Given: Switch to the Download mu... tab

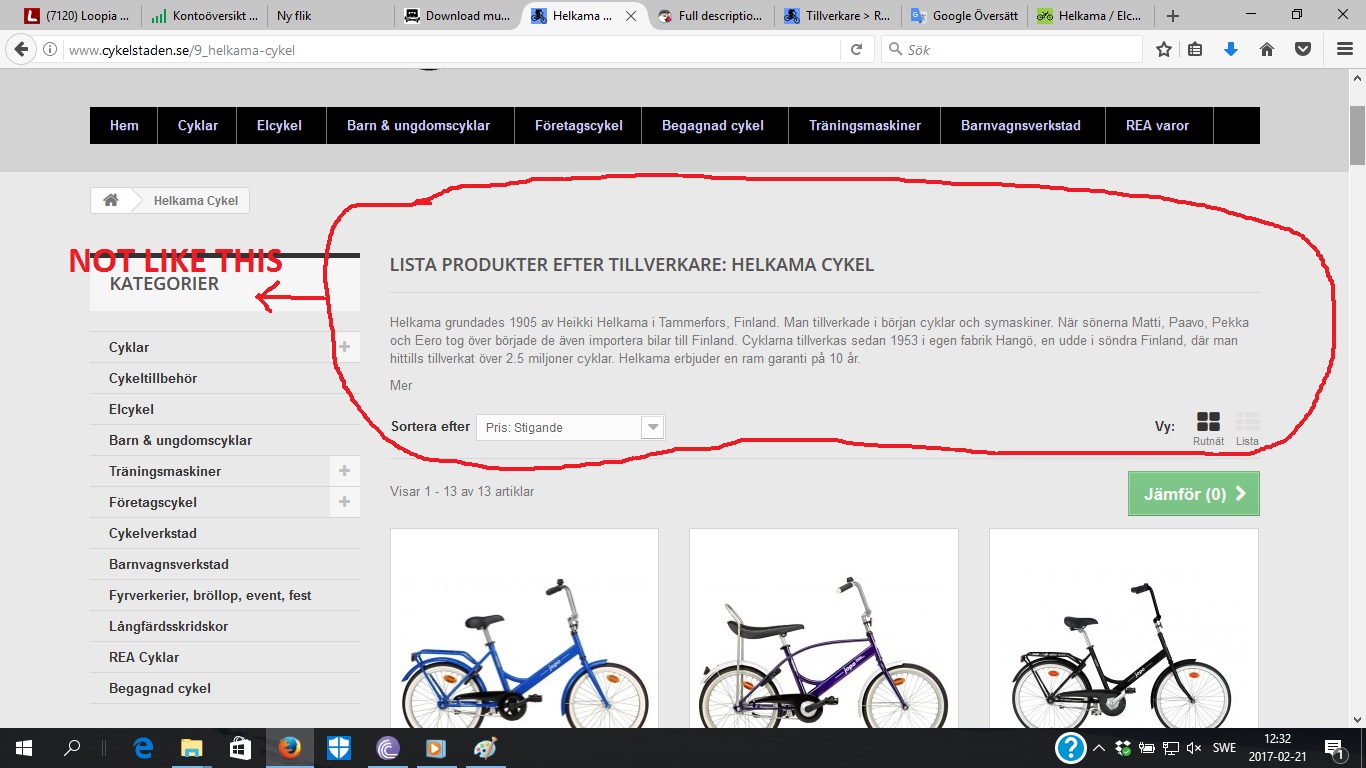Looking at the screenshot, I should [x=457, y=16].
